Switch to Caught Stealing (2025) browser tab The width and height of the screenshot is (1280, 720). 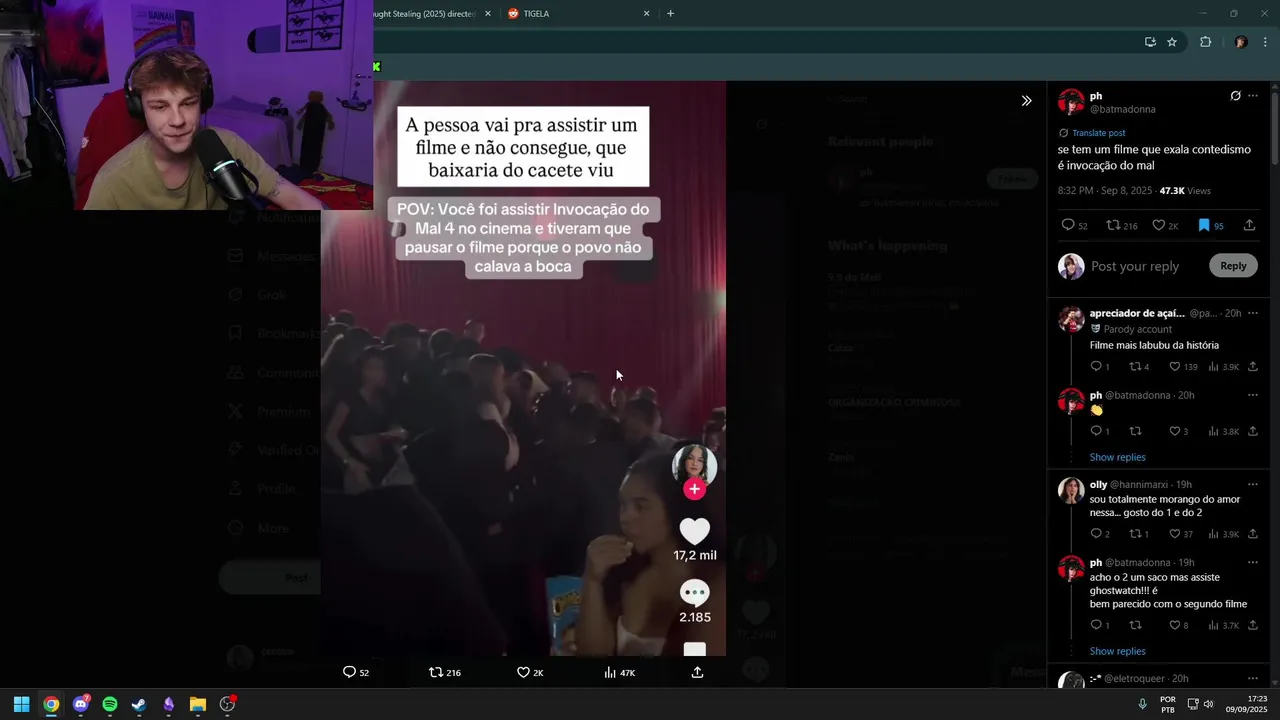(x=425, y=14)
